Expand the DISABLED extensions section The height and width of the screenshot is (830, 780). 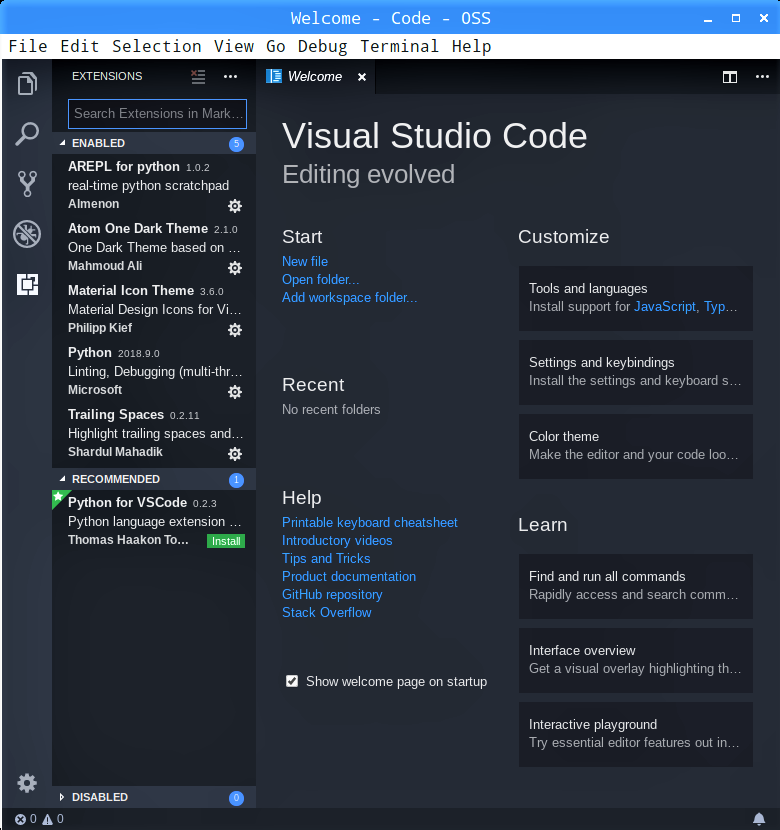coord(153,797)
